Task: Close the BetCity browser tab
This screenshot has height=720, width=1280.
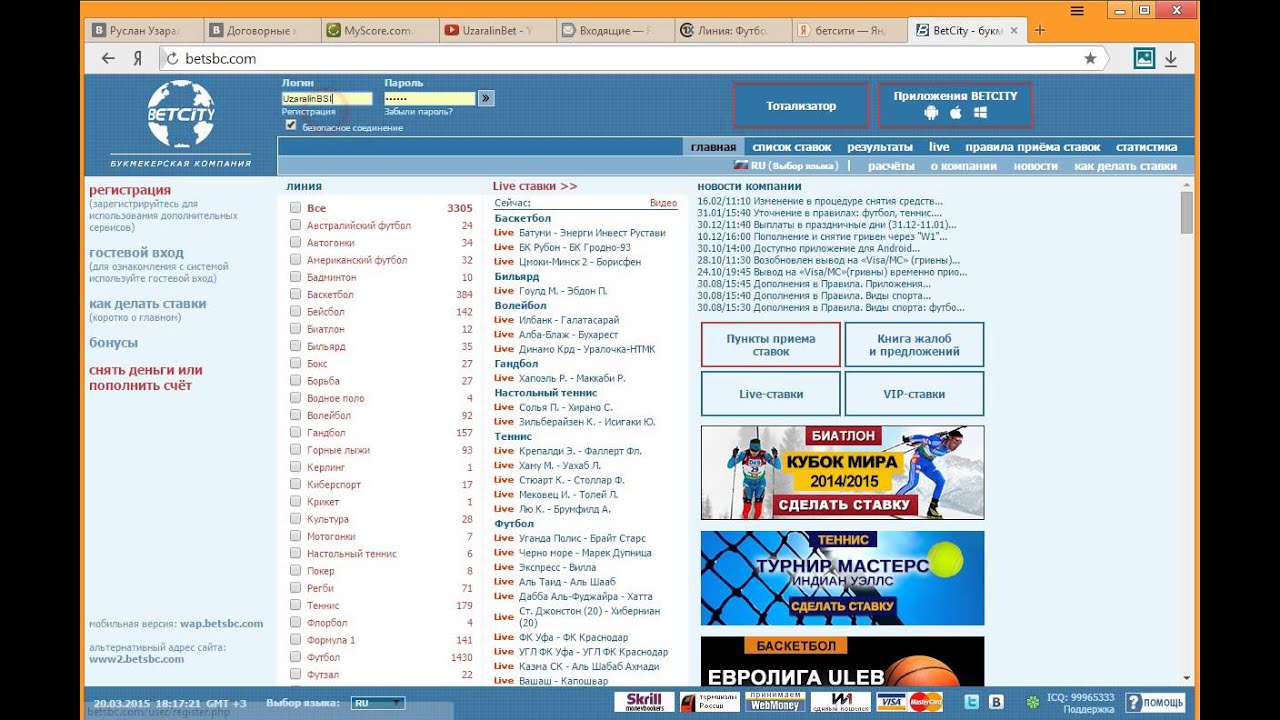Action: 1014,31
